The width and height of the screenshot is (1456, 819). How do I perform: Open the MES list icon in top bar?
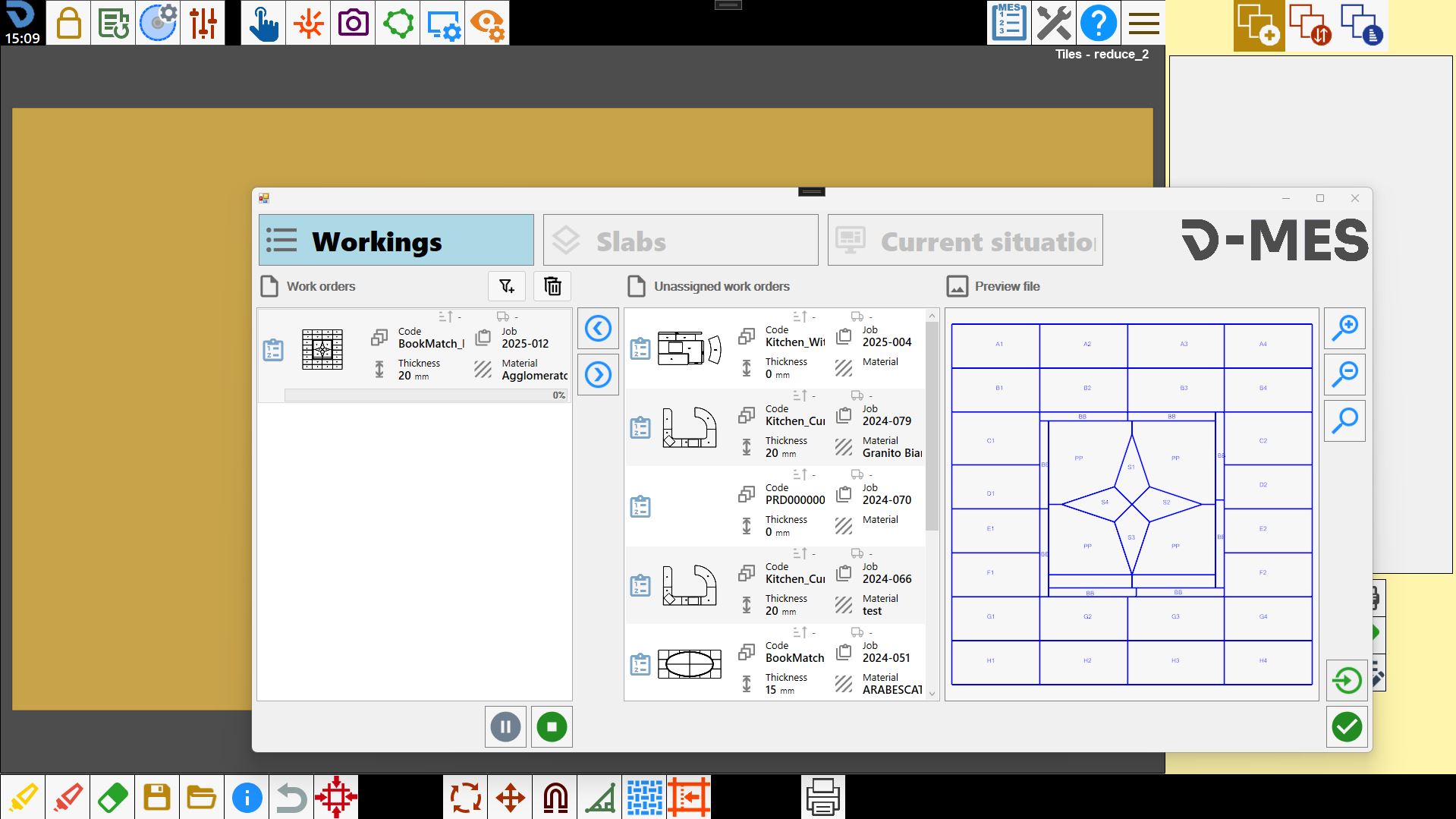pyautogui.click(x=1009, y=23)
